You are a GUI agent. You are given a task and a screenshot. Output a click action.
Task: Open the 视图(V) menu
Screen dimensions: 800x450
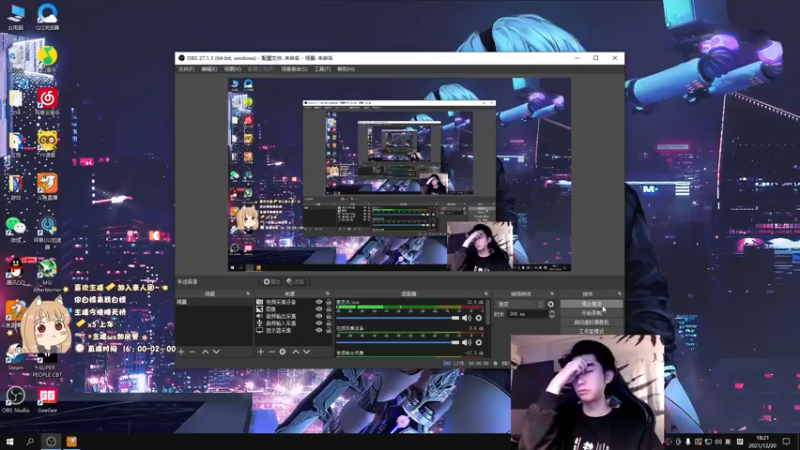[232, 69]
